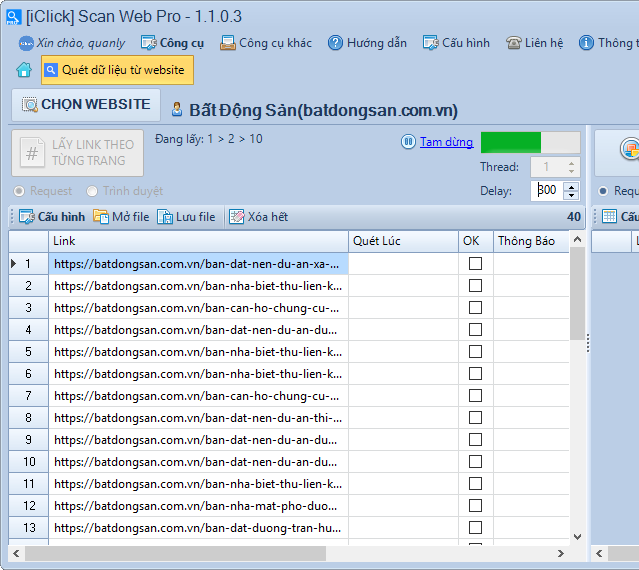Click the Thông tin info menu

tap(607, 43)
